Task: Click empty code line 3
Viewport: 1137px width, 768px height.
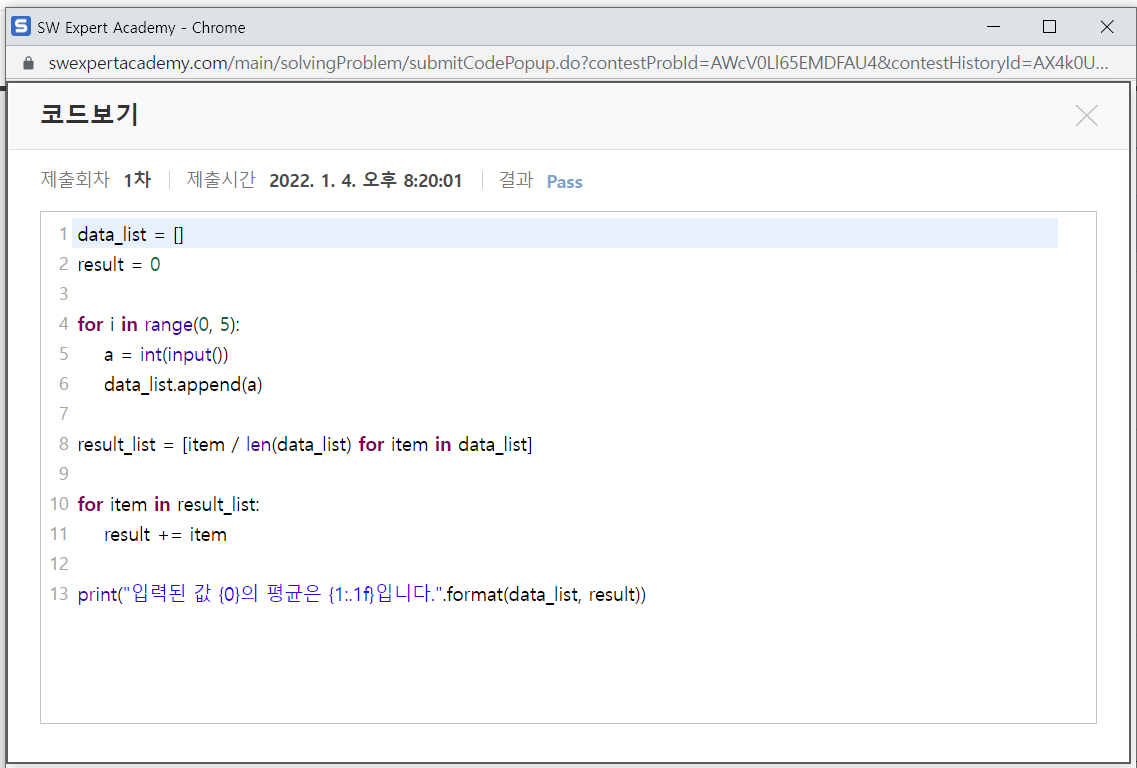Action: click(565, 294)
